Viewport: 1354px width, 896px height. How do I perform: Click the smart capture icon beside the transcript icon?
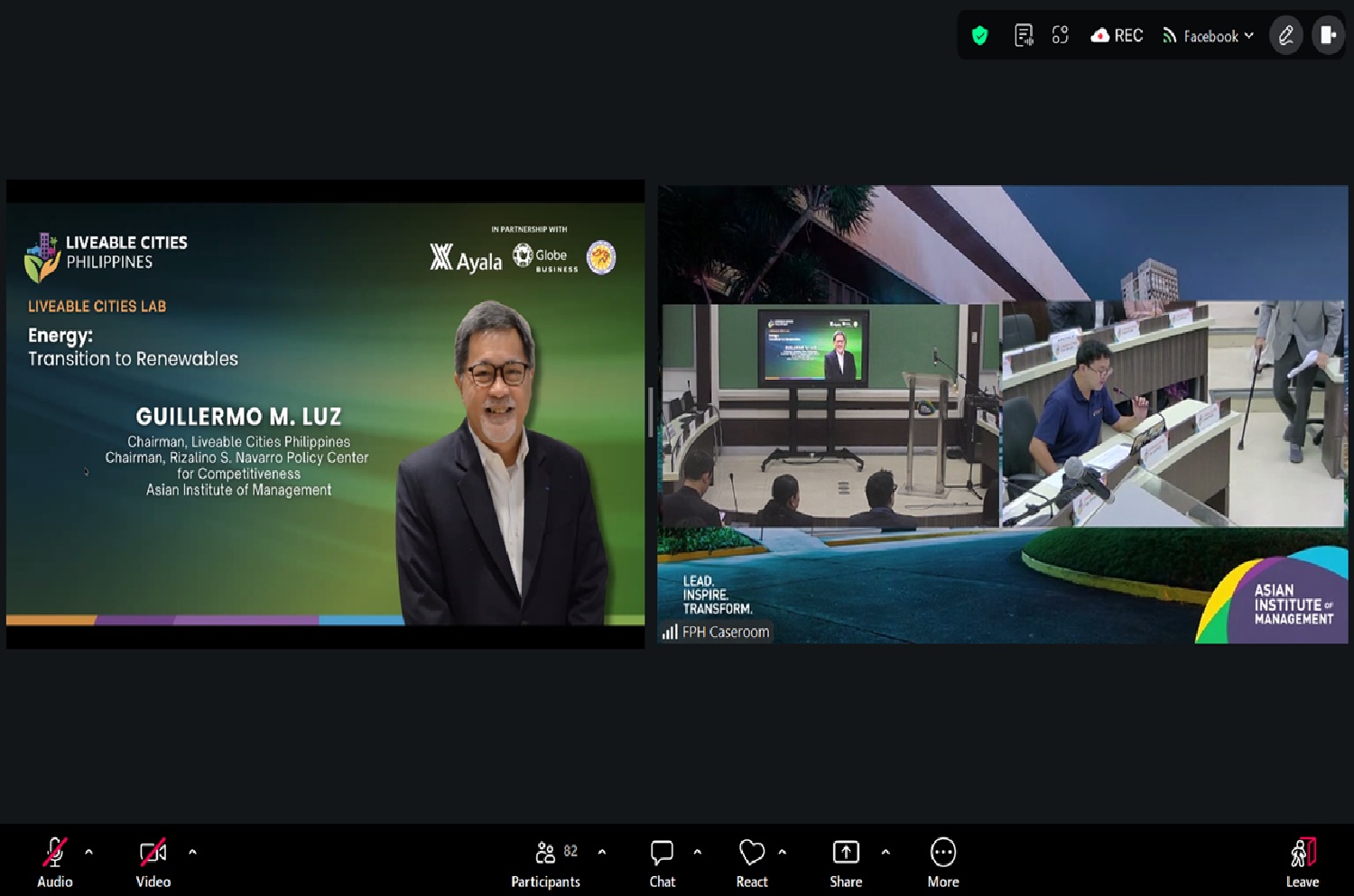pos(1061,36)
